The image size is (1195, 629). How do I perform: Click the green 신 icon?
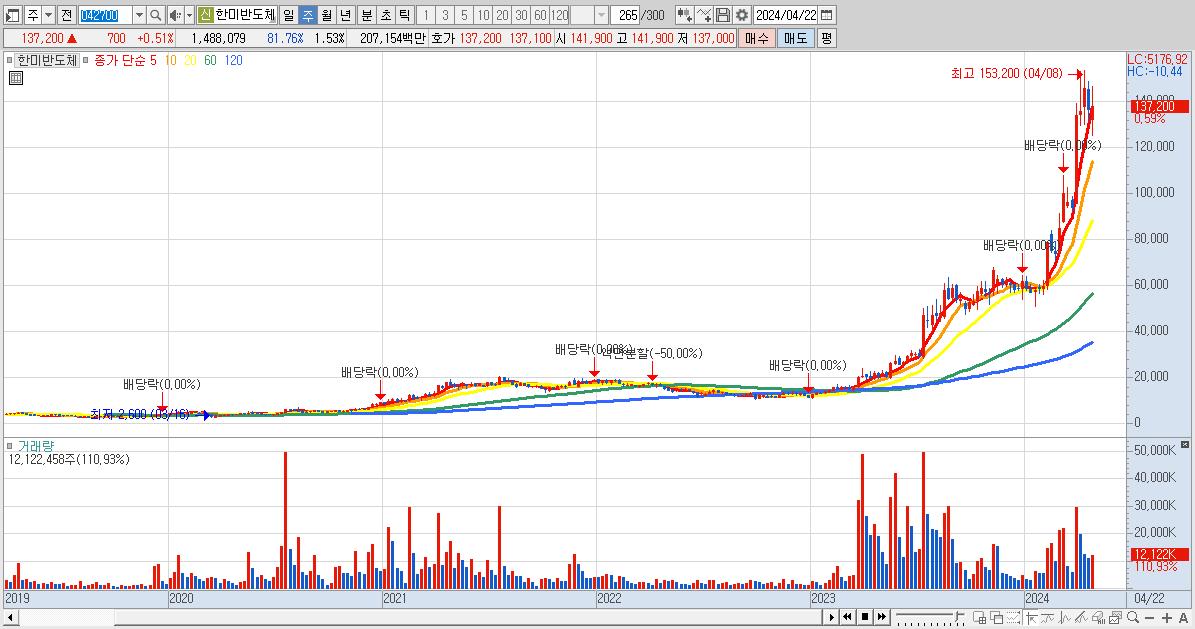tap(205, 15)
